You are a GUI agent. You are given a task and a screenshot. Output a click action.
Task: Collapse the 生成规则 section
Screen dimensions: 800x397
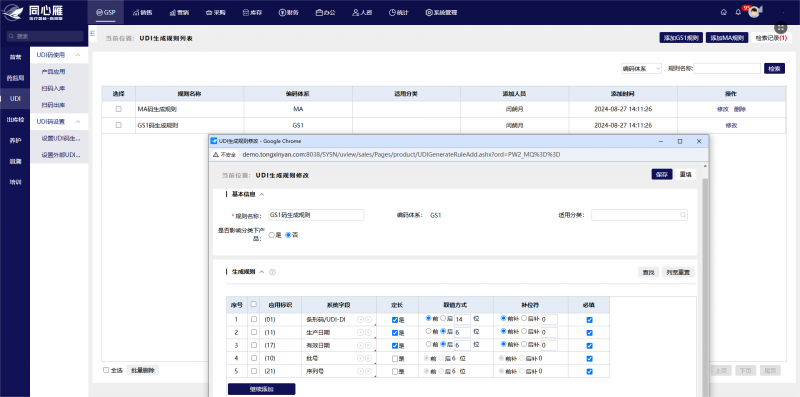262,272
